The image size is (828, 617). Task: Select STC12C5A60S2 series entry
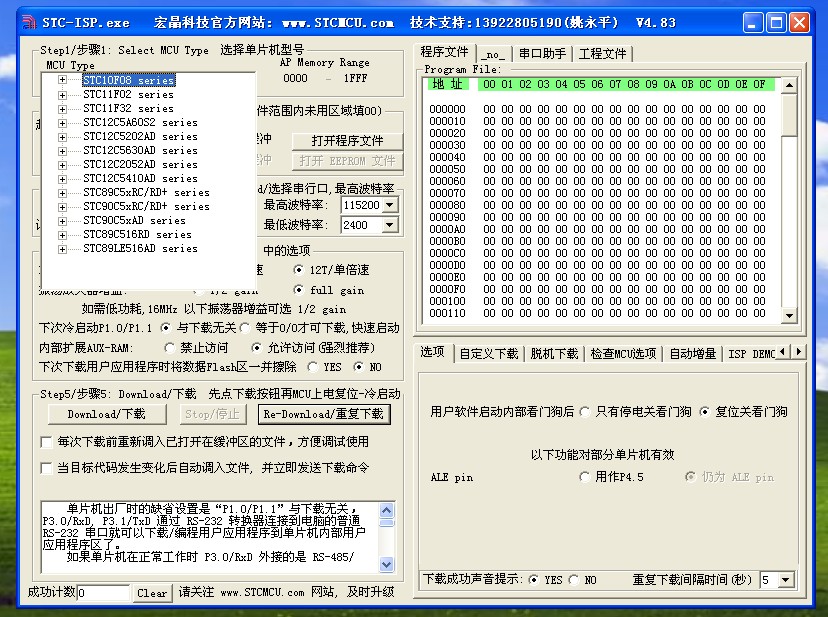140,123
